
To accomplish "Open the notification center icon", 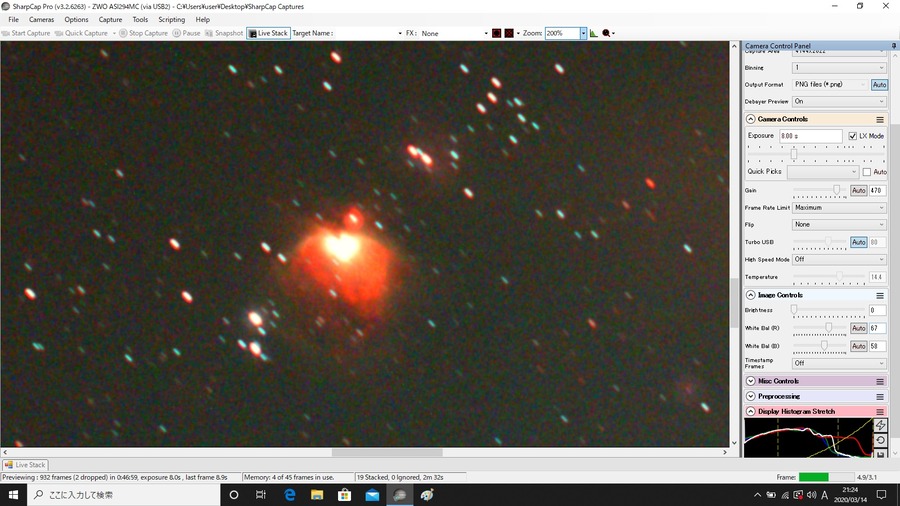I will pyautogui.click(x=882, y=495).
